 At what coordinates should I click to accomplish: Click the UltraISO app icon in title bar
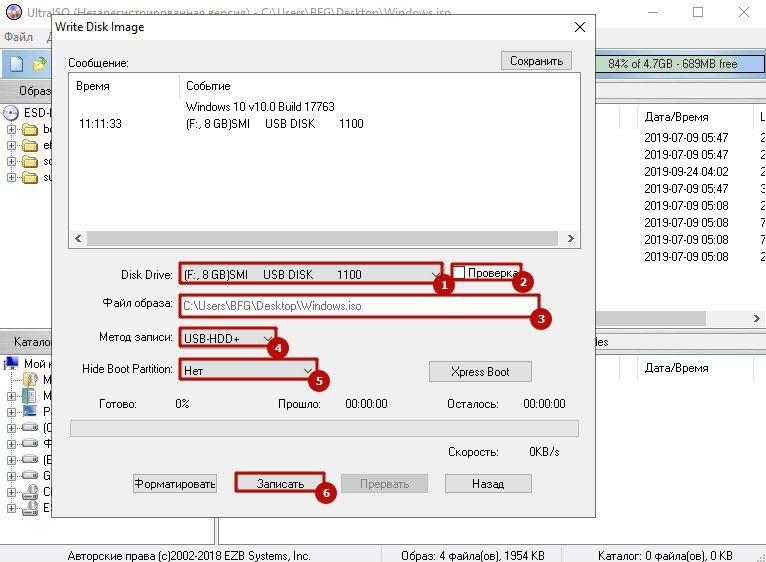pos(13,11)
